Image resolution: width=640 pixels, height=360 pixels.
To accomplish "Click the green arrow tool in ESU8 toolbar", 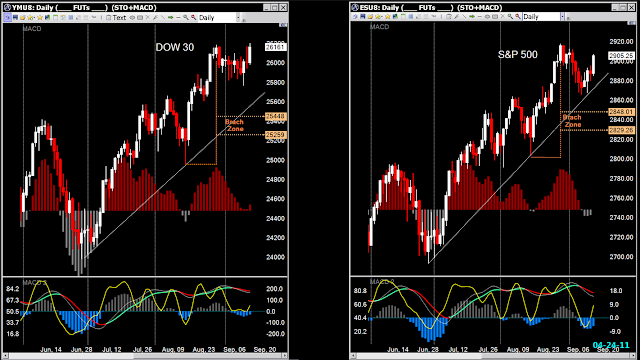I will (x=472, y=17).
